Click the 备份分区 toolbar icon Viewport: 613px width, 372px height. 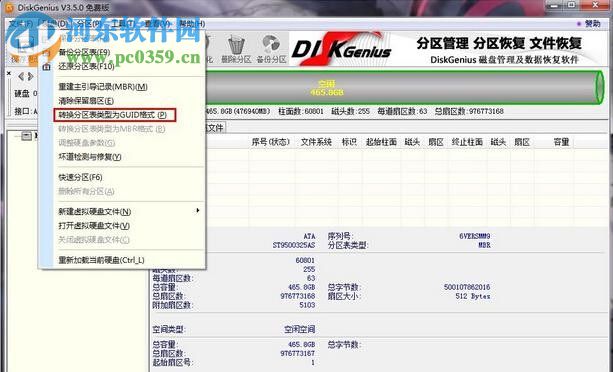click(271, 44)
